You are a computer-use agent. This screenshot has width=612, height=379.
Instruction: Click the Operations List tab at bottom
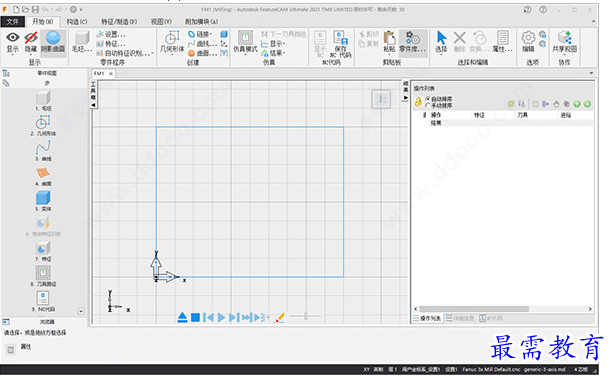point(427,319)
